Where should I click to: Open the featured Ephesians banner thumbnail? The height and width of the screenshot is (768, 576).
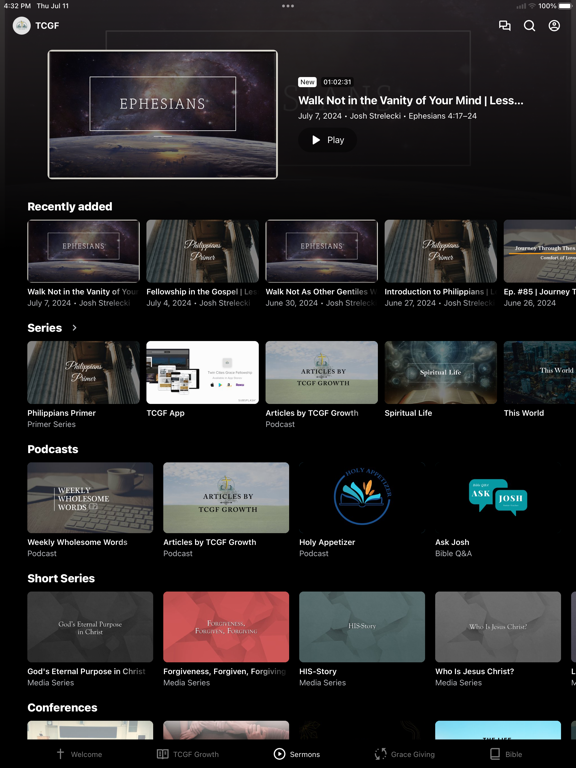pyautogui.click(x=163, y=115)
